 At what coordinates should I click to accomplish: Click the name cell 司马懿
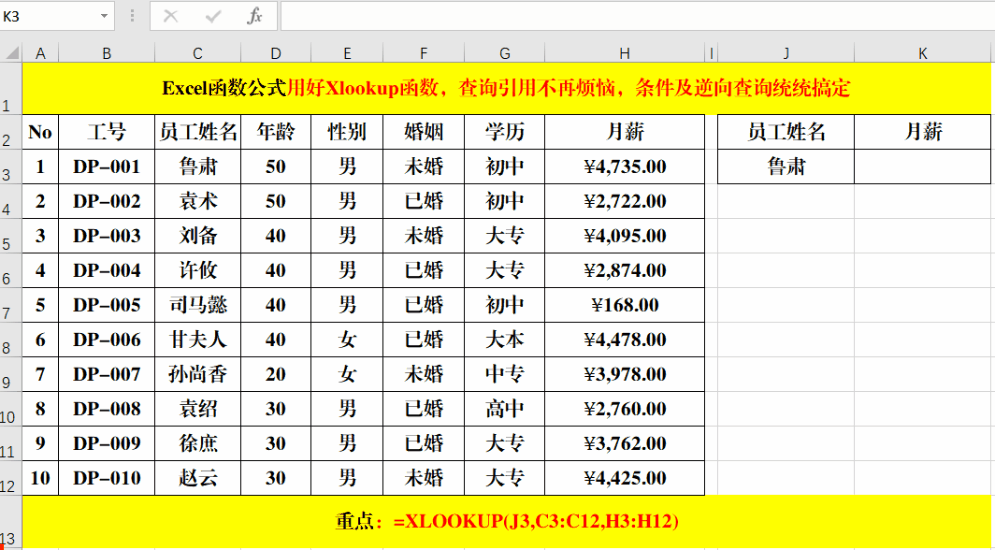click(198, 305)
